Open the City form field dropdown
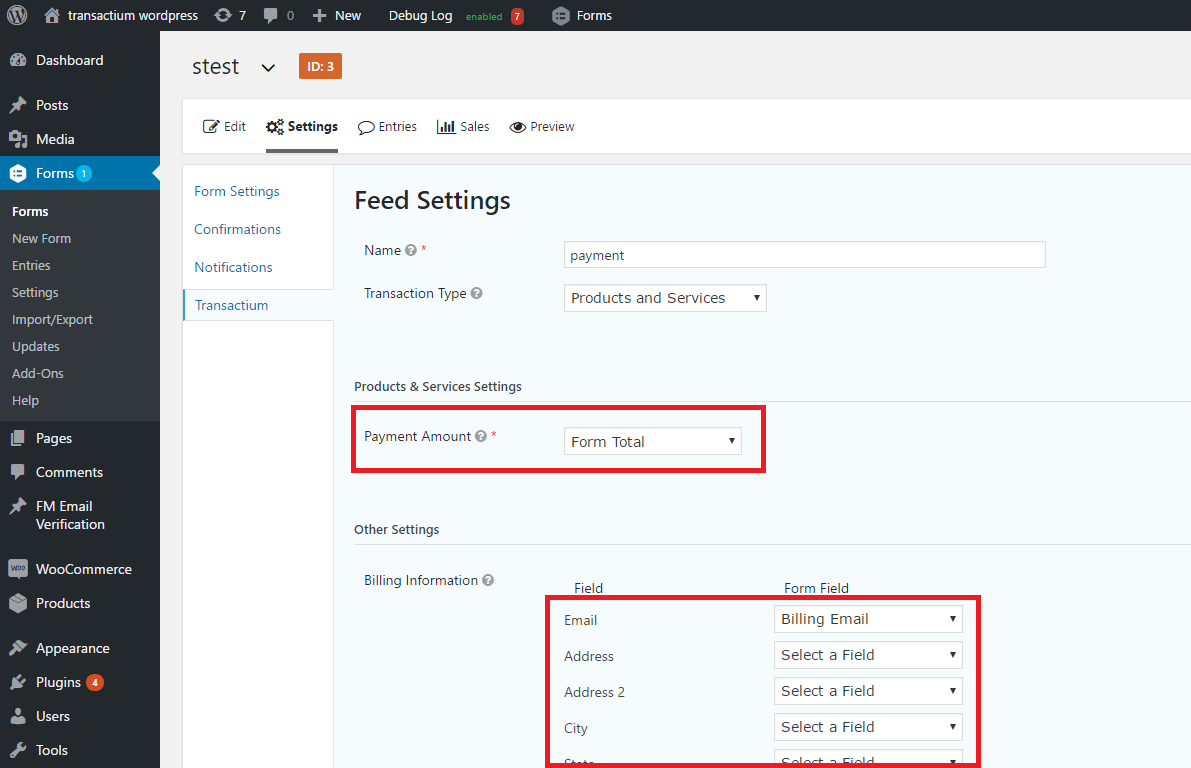The width and height of the screenshot is (1191, 768). click(868, 727)
